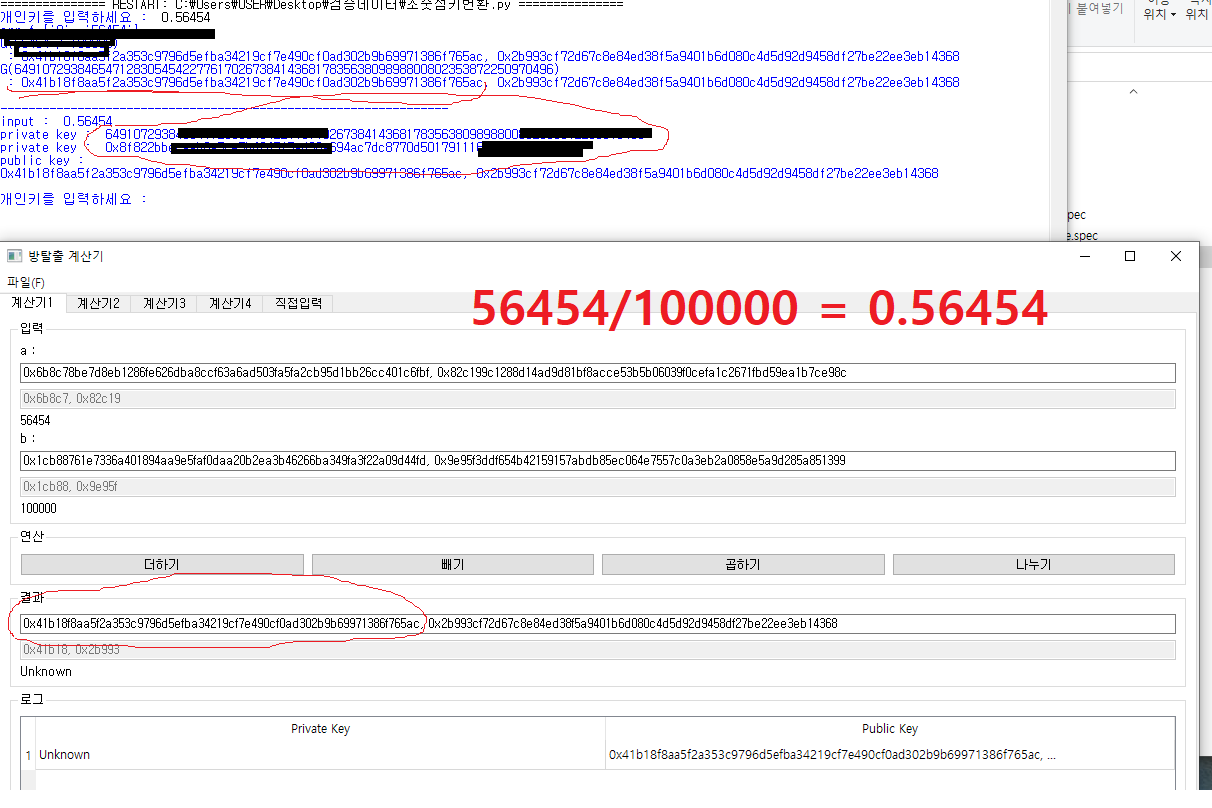The image size is (1212, 808).
Task: Switch to the 계산기3 tab
Action: coord(165,303)
